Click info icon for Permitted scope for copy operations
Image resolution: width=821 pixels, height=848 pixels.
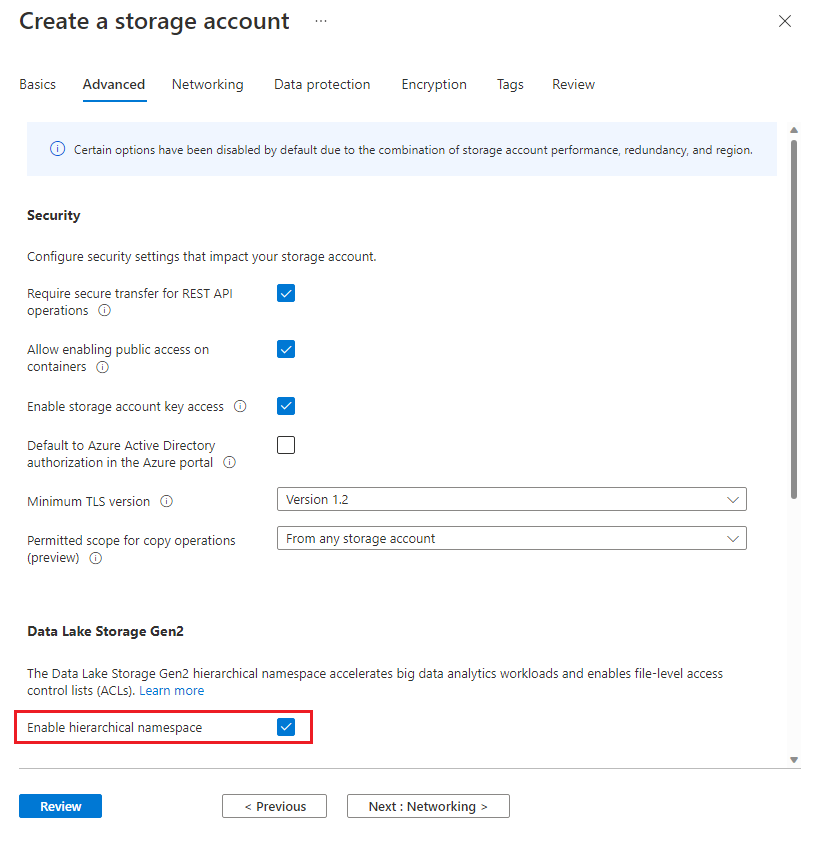pos(96,559)
